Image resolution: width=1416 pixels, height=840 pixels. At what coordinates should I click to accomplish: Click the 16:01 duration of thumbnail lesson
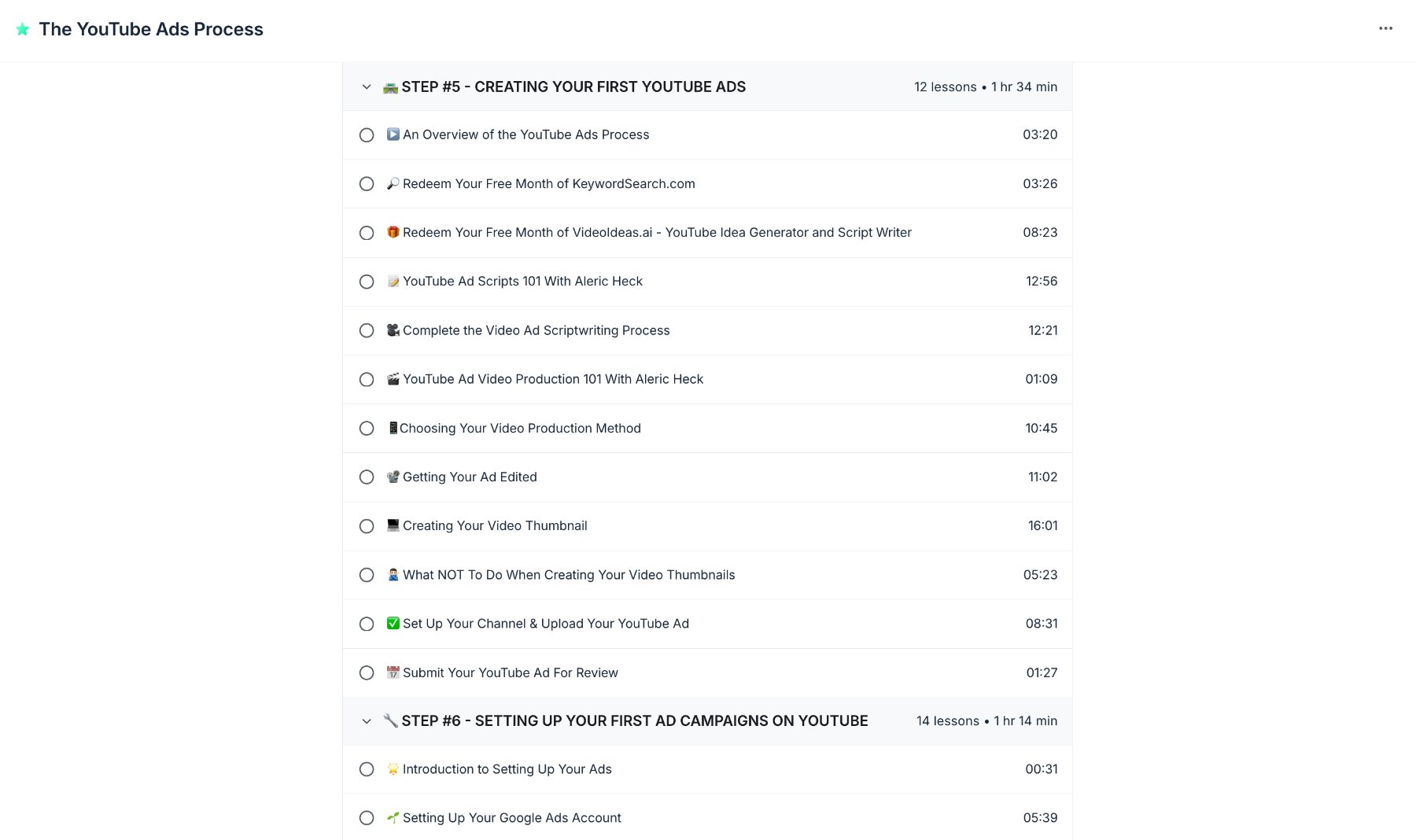pyautogui.click(x=1043, y=525)
